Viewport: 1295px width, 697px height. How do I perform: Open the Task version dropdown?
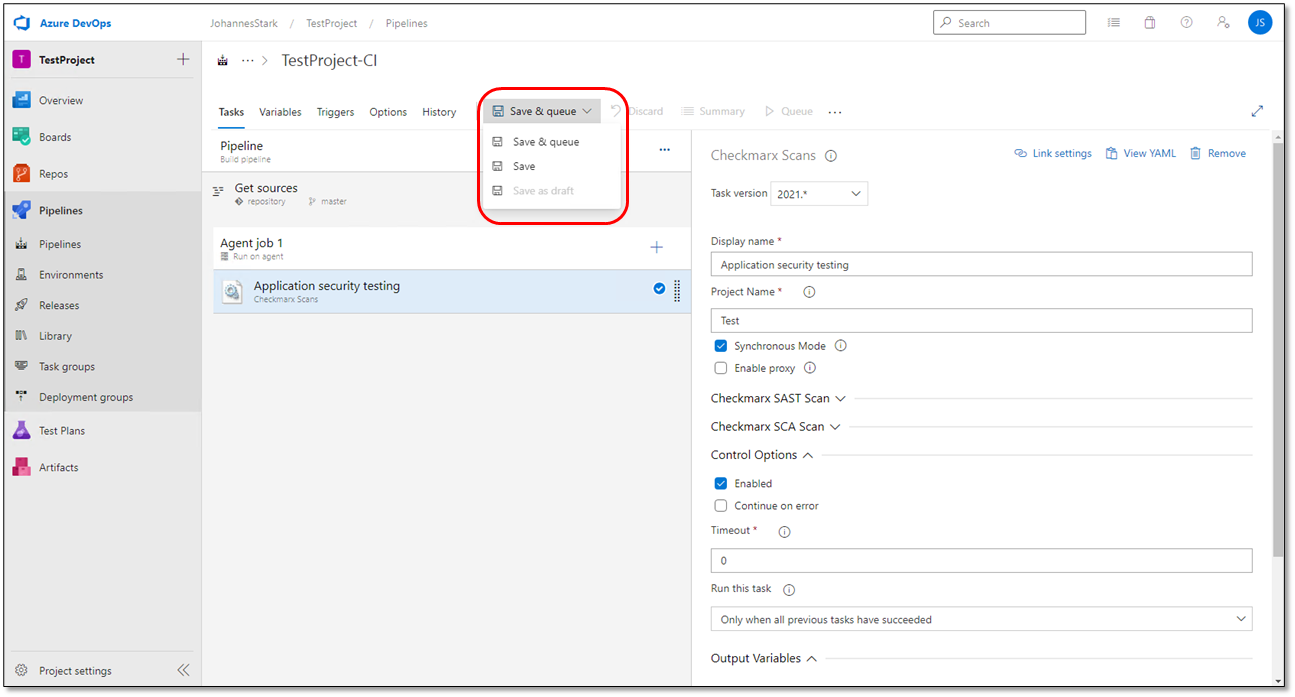(x=819, y=193)
